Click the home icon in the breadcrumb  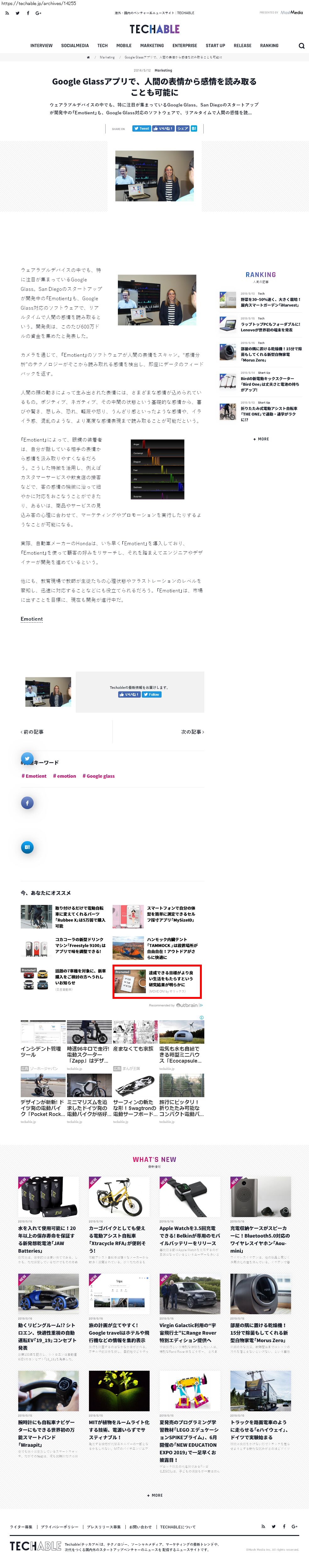pyautogui.click(x=88, y=57)
